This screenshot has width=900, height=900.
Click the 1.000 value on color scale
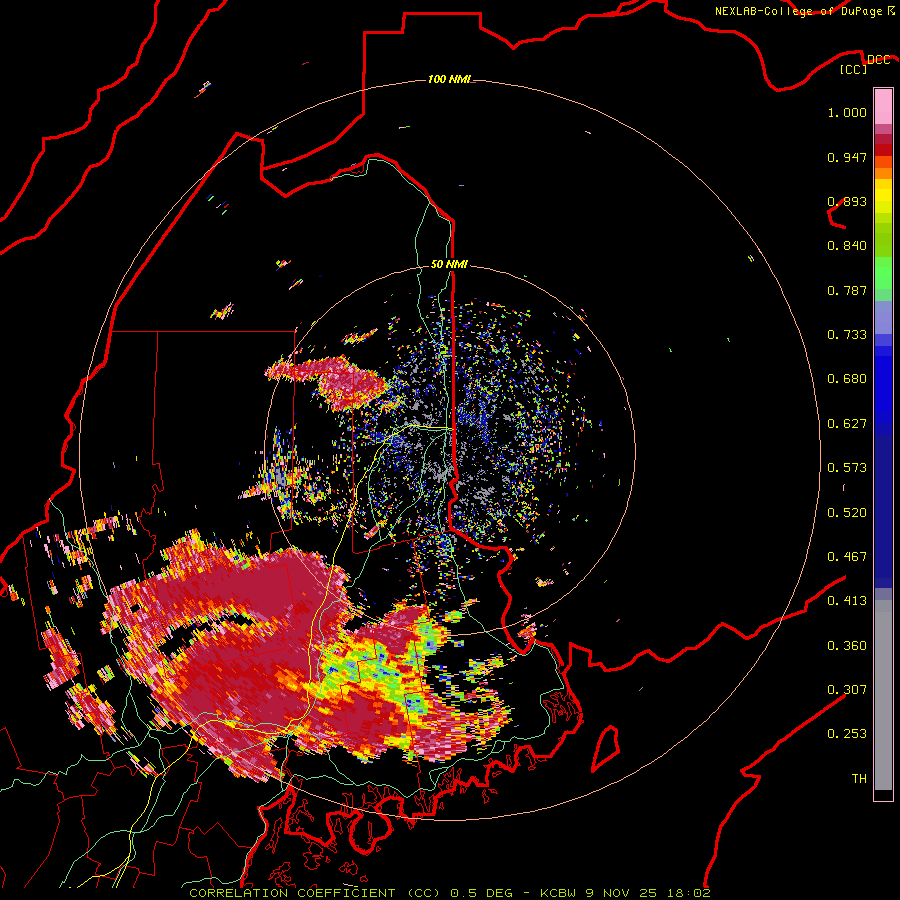(x=847, y=112)
